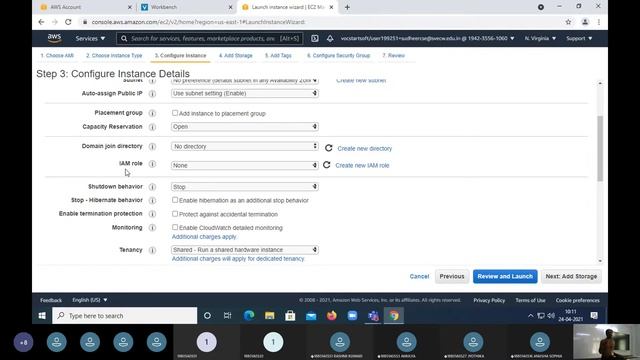Viewport: 640px width, 360px height.
Task: Open IAM role dropdown
Action: pyautogui.click(x=244, y=165)
